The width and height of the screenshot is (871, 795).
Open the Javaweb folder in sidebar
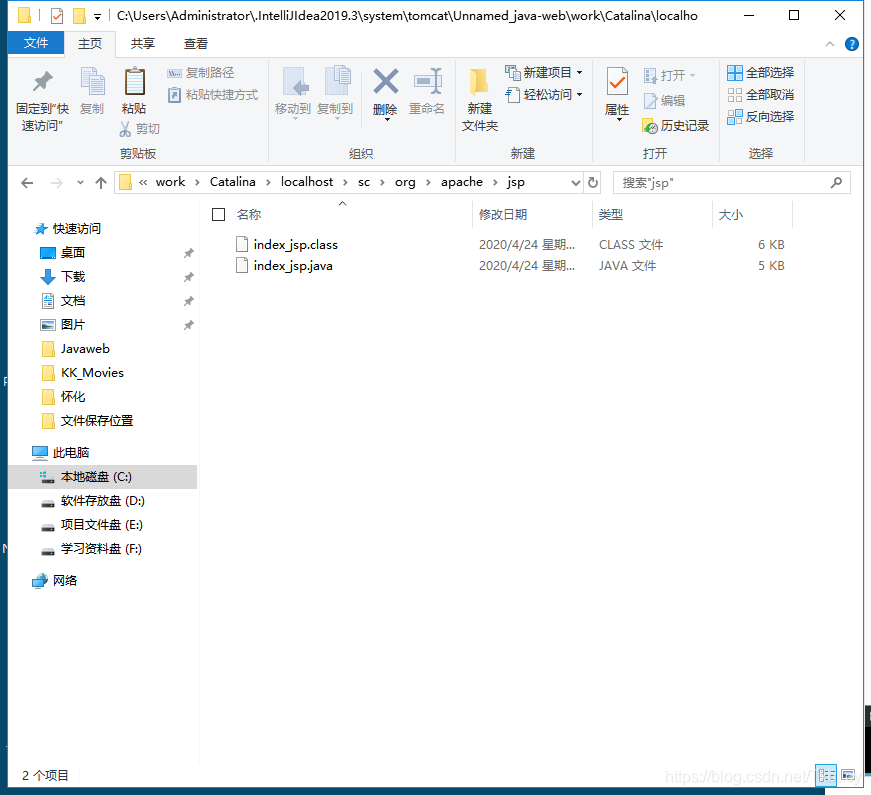85,348
